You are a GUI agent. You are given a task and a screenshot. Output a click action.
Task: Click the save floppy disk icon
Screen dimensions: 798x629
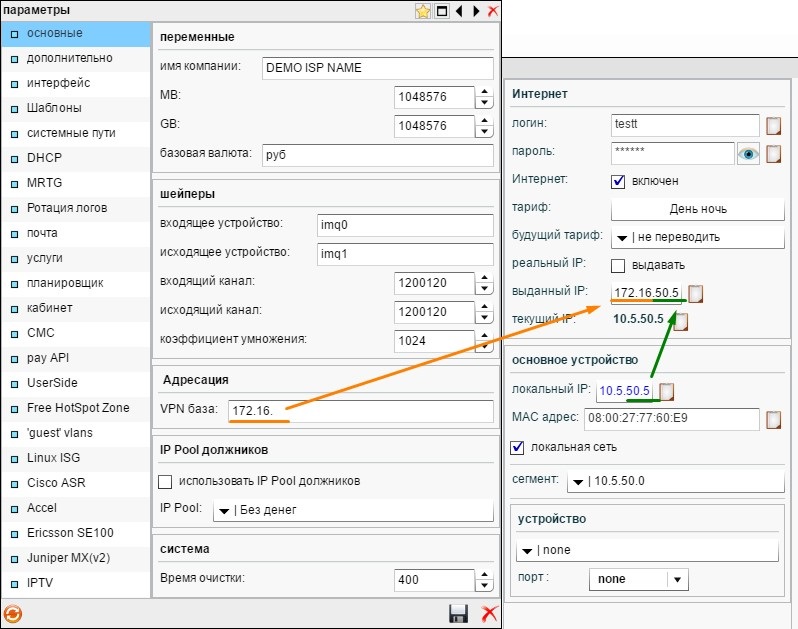[459, 613]
